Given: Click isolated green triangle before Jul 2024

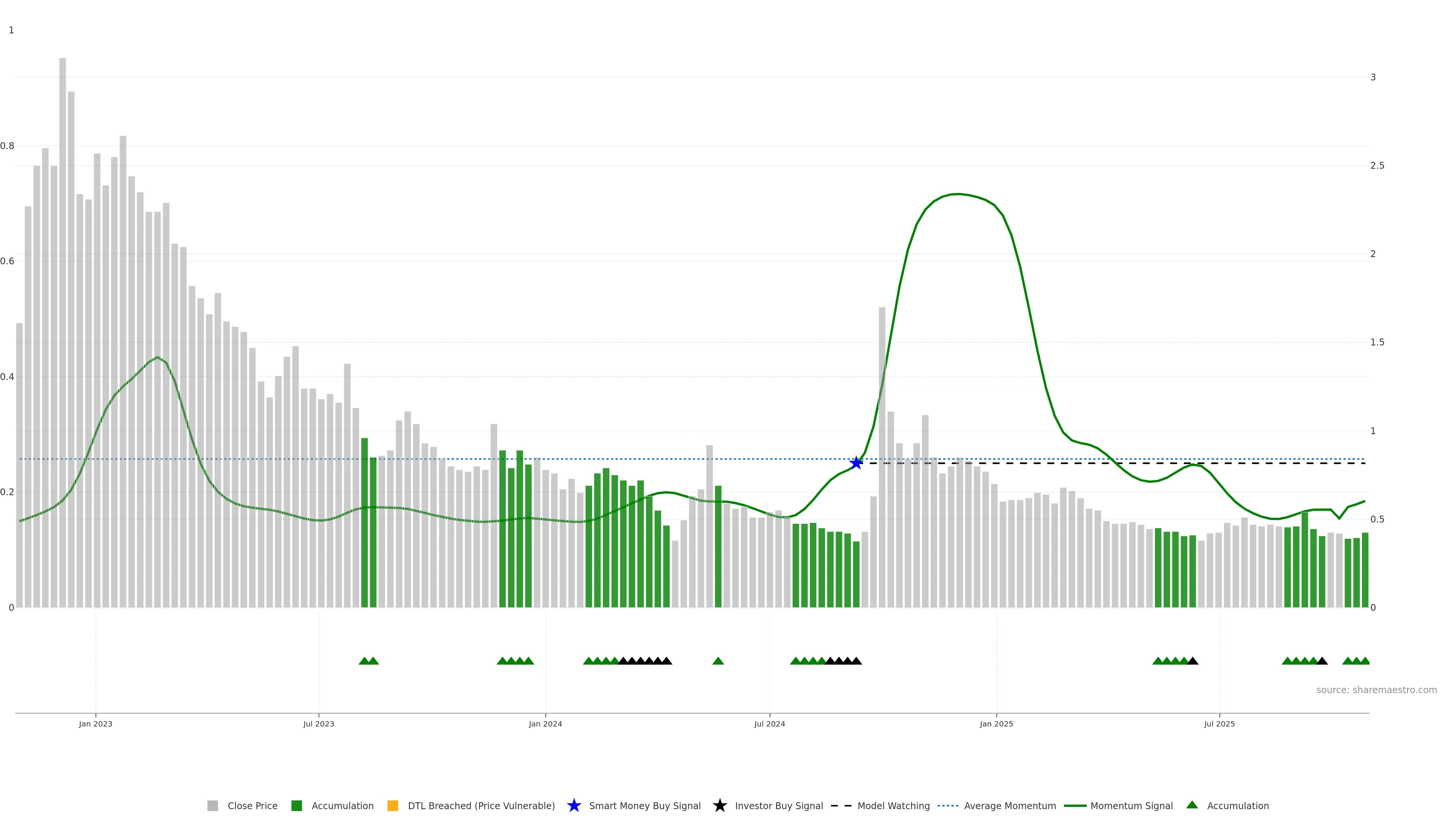Looking at the screenshot, I should point(718,661).
